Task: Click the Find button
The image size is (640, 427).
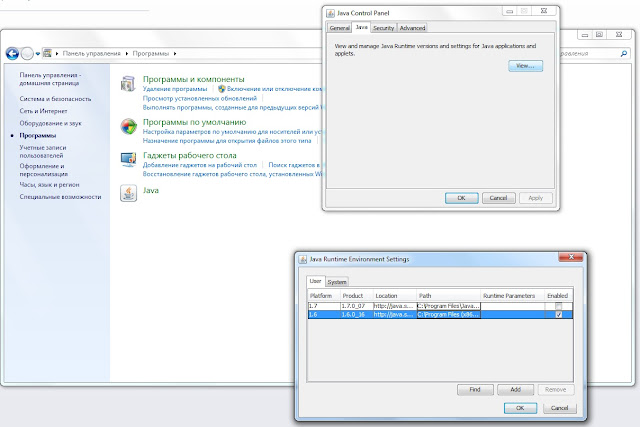Action: pos(475,390)
